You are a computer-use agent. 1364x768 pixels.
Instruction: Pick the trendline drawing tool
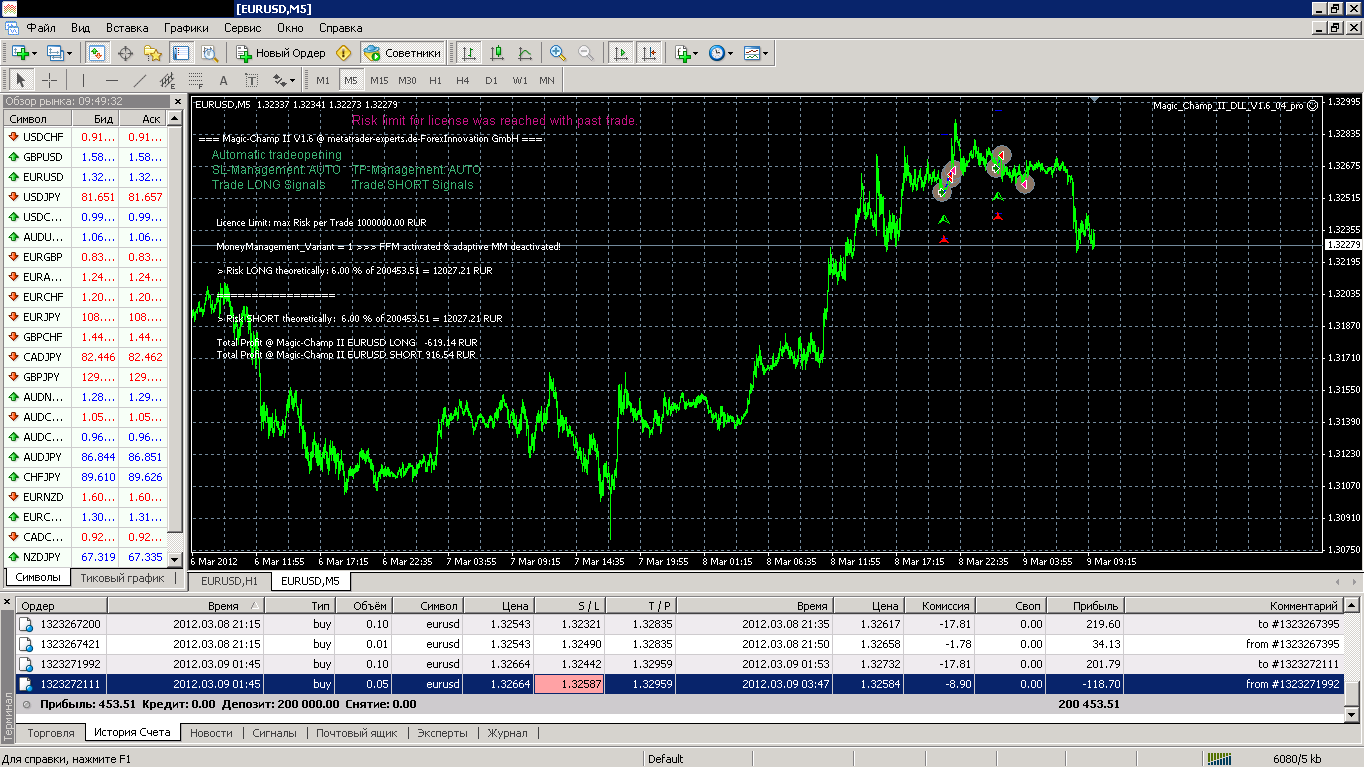(x=140, y=80)
